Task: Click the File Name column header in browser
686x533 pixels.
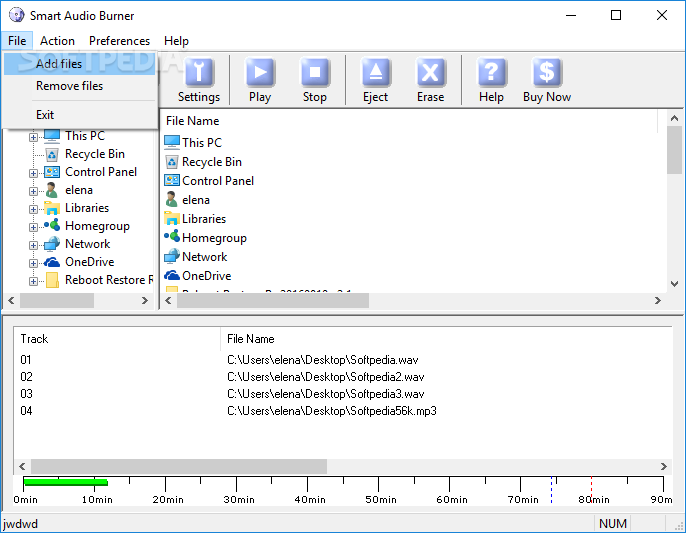Action: coord(410,121)
